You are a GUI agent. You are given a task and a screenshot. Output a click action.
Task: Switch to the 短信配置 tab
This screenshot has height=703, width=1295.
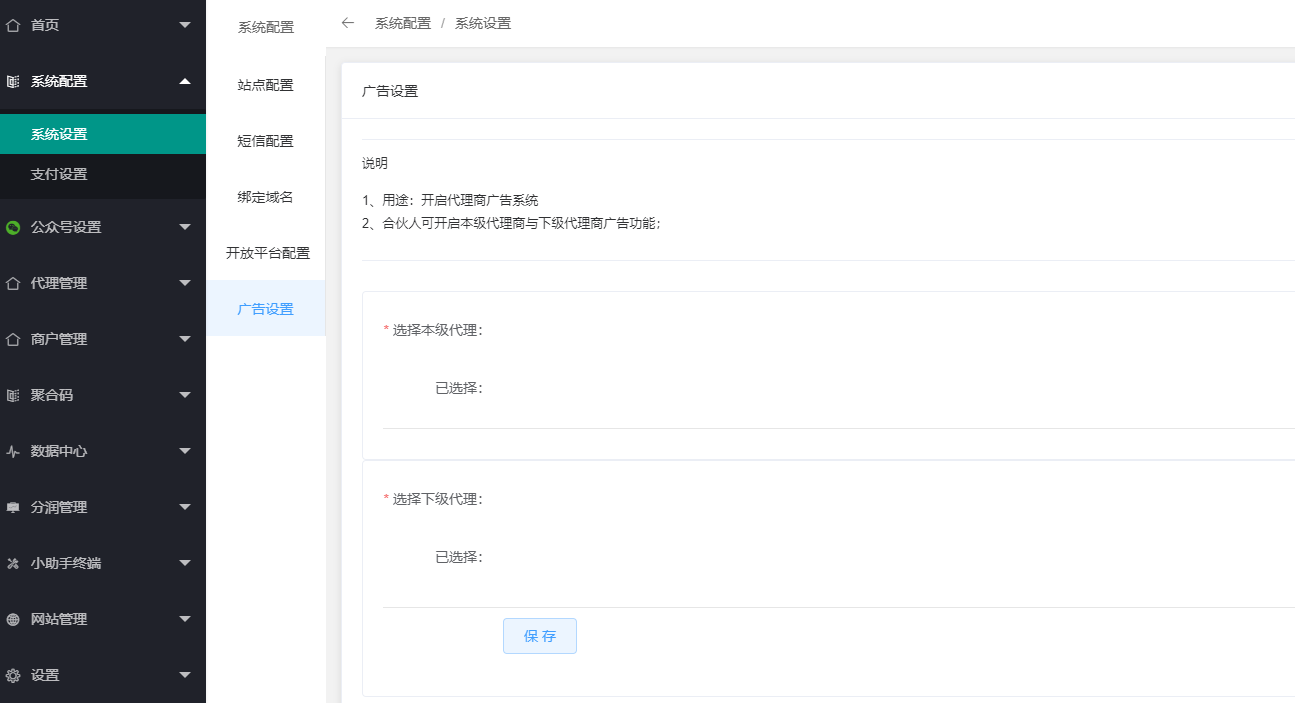[x=266, y=141]
